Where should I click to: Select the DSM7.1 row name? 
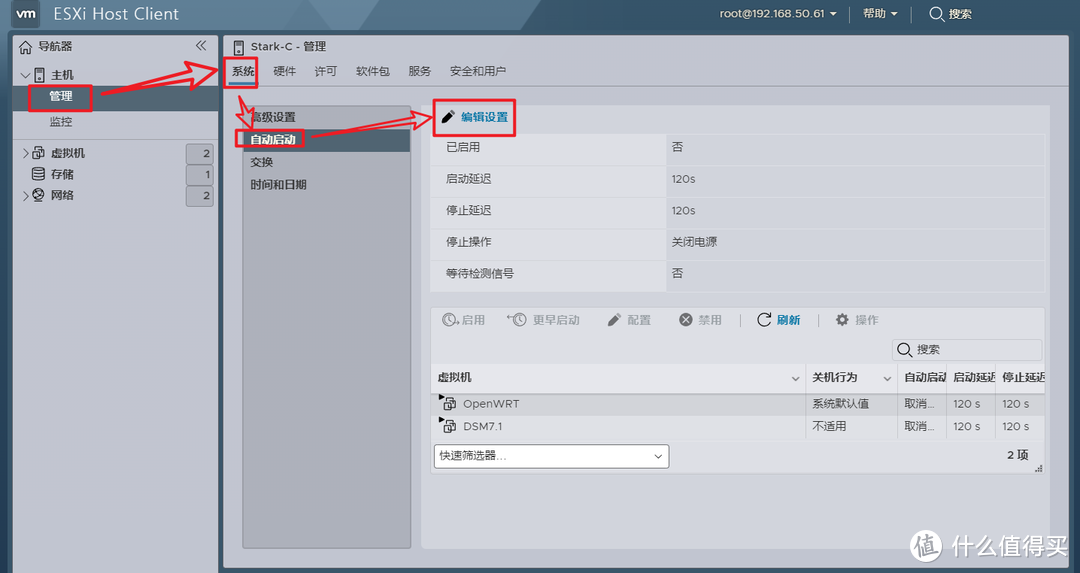click(483, 426)
